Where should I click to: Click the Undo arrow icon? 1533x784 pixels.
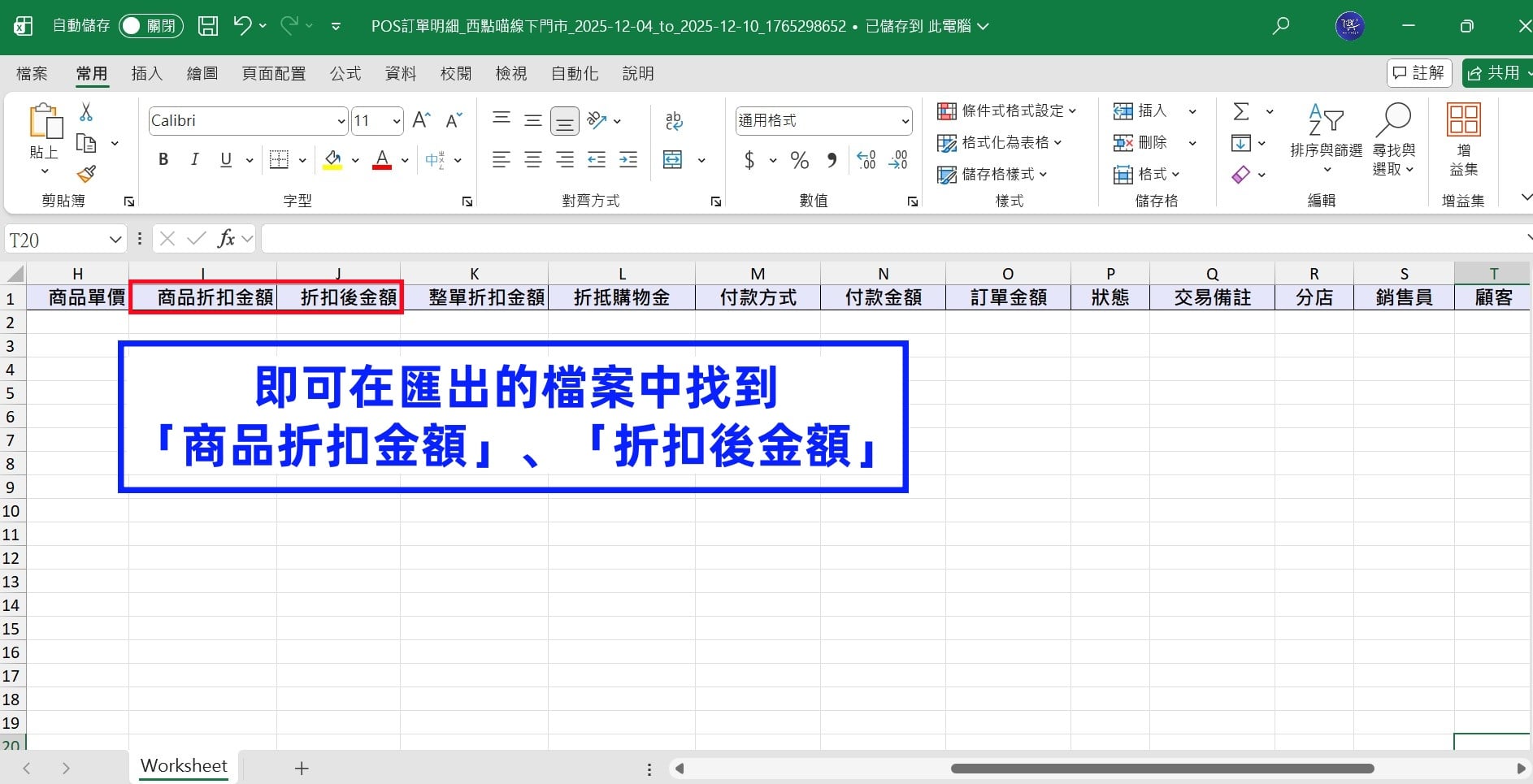coord(242,25)
